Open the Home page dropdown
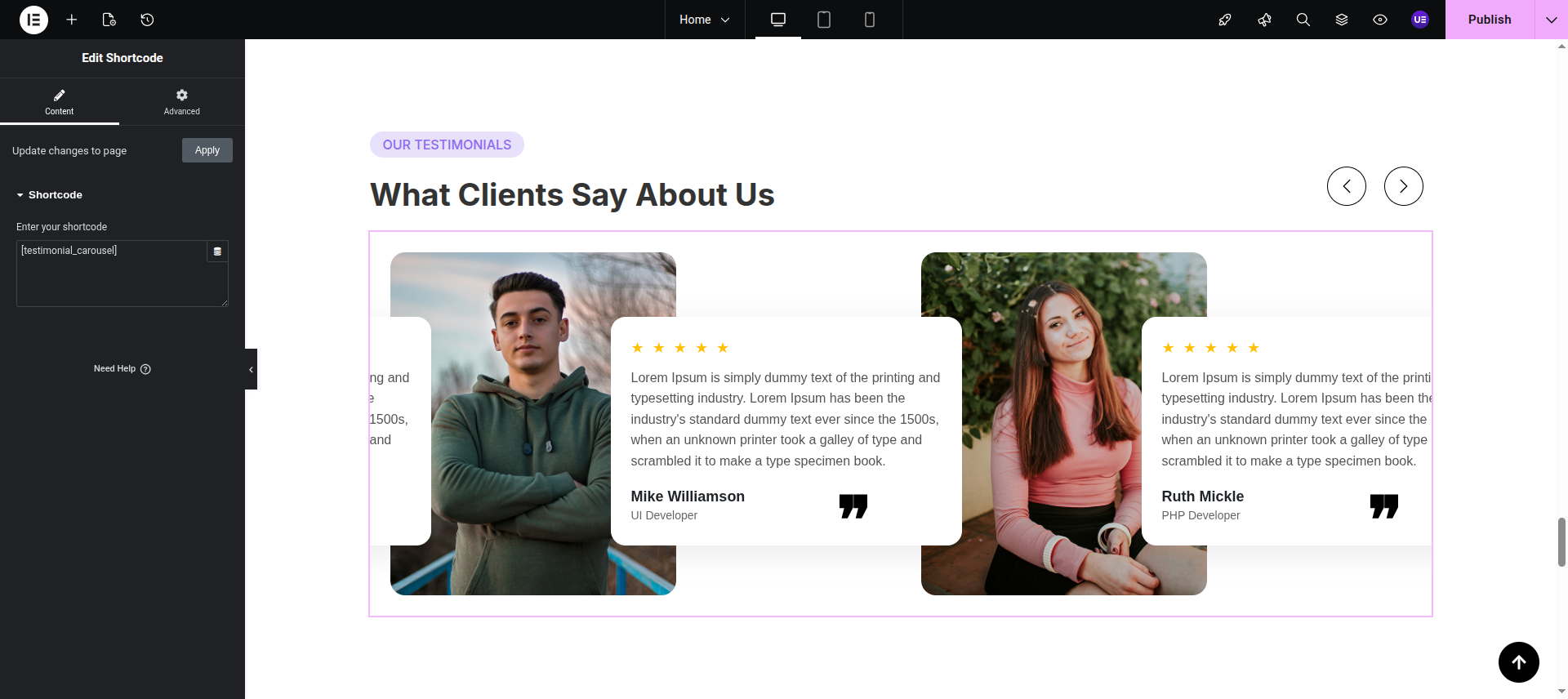Screen dimensions: 1568x699 tap(704, 20)
